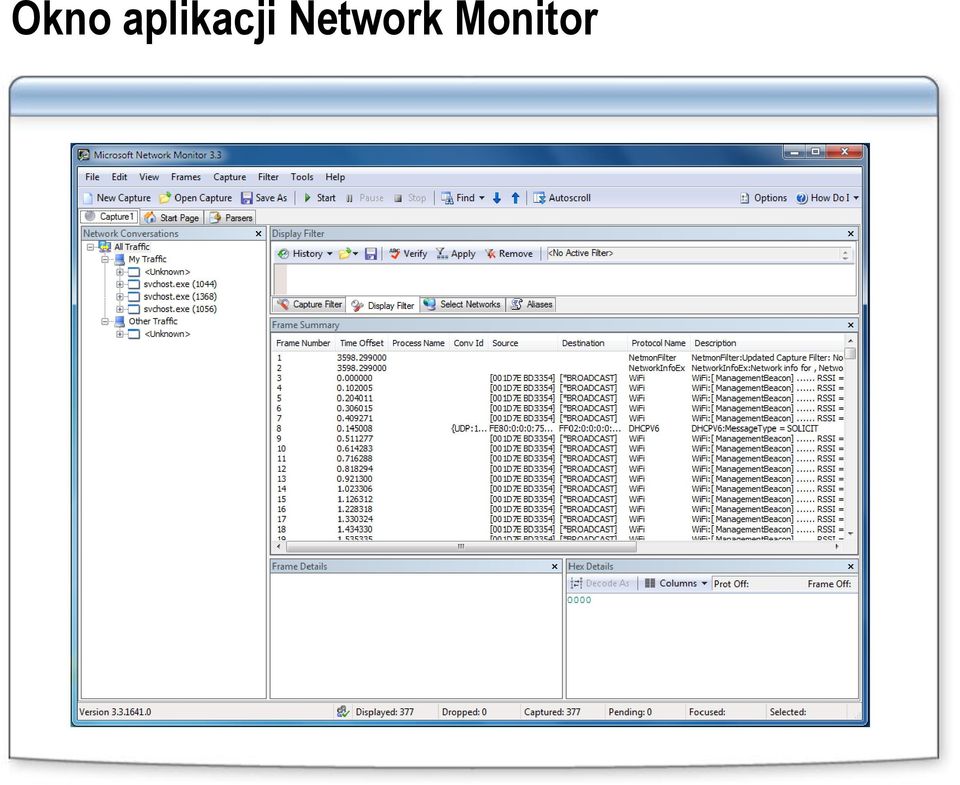Verify the display filter
This screenshot has height=785, width=960.
pos(408,254)
